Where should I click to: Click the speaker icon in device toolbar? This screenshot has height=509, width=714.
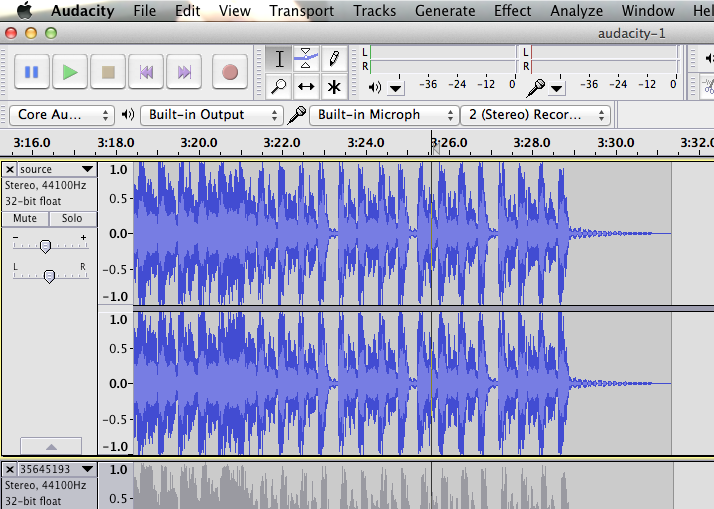(x=128, y=114)
